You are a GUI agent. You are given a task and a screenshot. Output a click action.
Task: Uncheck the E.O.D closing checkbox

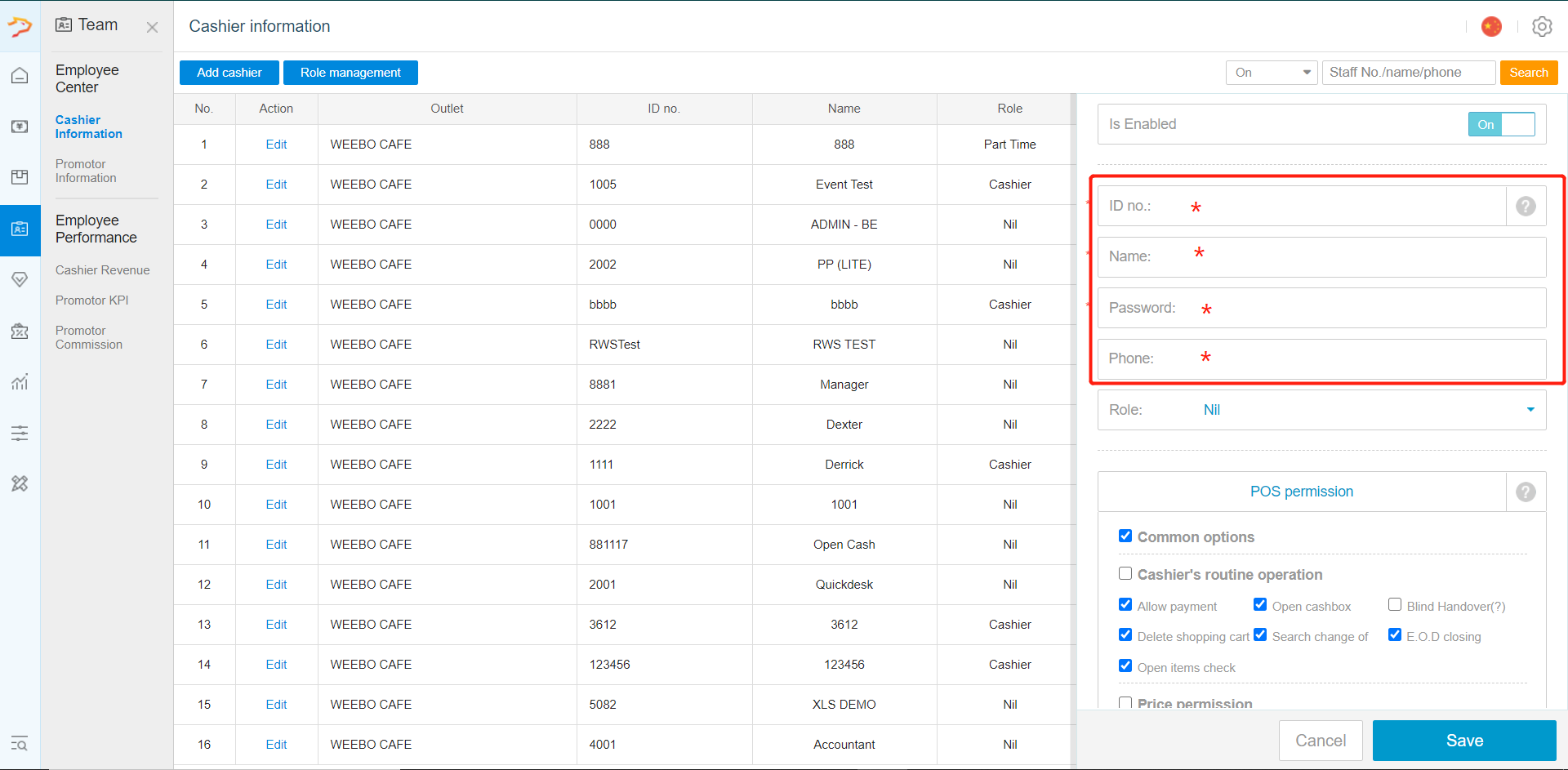[x=1395, y=635]
